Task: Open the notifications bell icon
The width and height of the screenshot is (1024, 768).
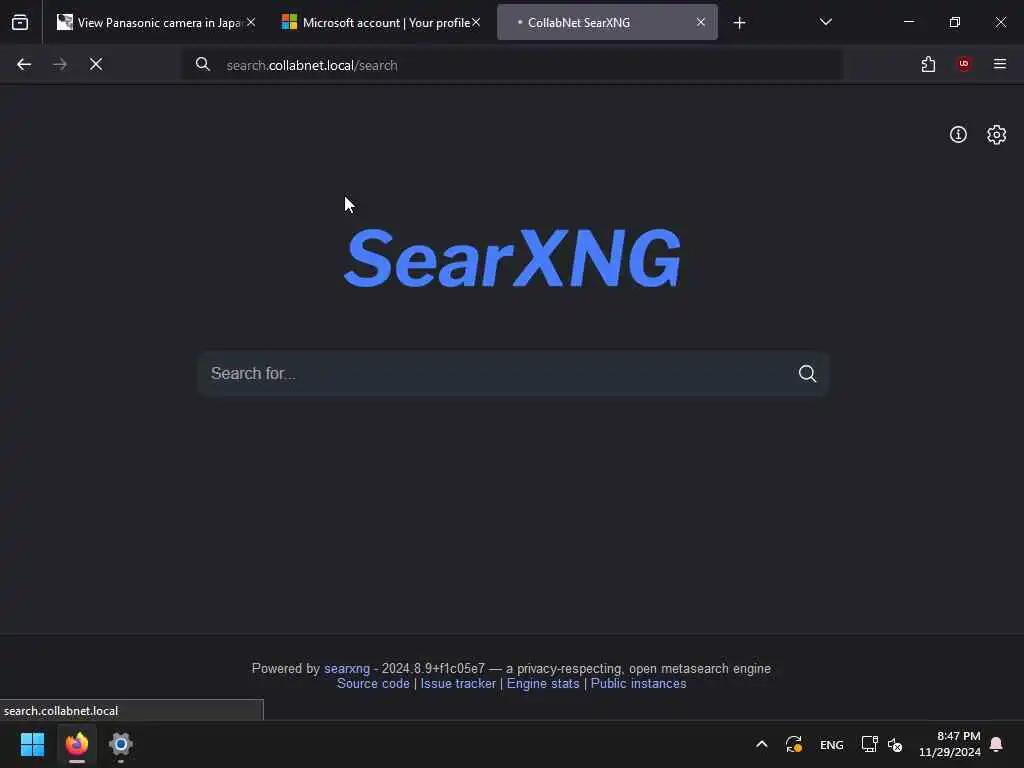Action: 997,744
